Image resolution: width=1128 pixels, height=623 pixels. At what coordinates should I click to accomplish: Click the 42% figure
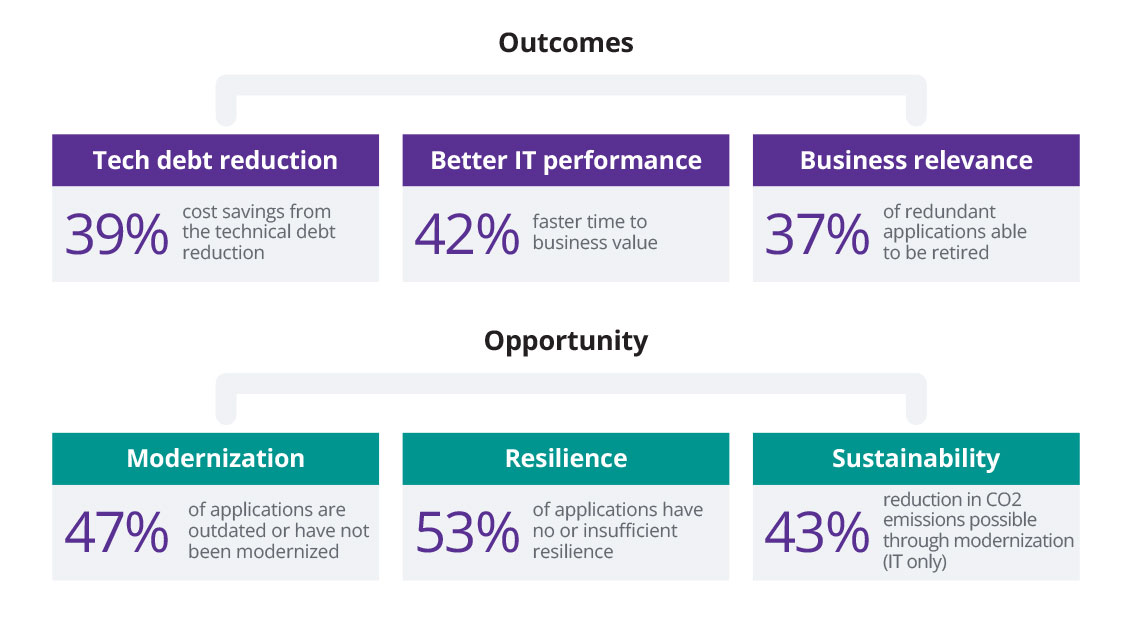tap(467, 234)
